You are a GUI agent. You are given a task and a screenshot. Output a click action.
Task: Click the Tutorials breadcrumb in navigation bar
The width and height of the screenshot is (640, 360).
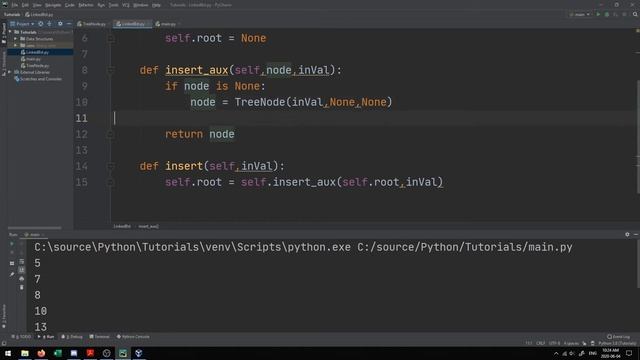(12, 15)
